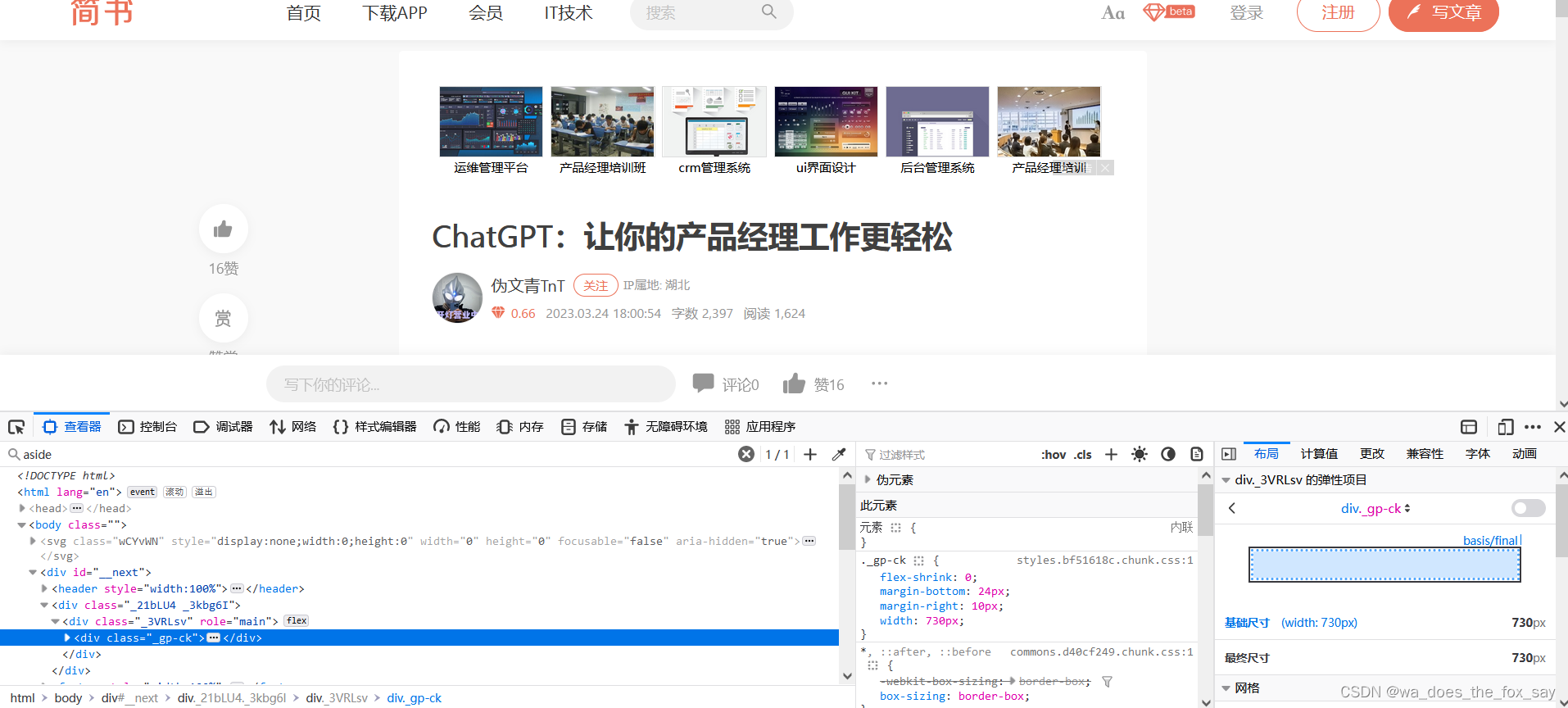The width and height of the screenshot is (1568, 708).
Task: Open the 字体 fonts tab
Action: (1477, 454)
